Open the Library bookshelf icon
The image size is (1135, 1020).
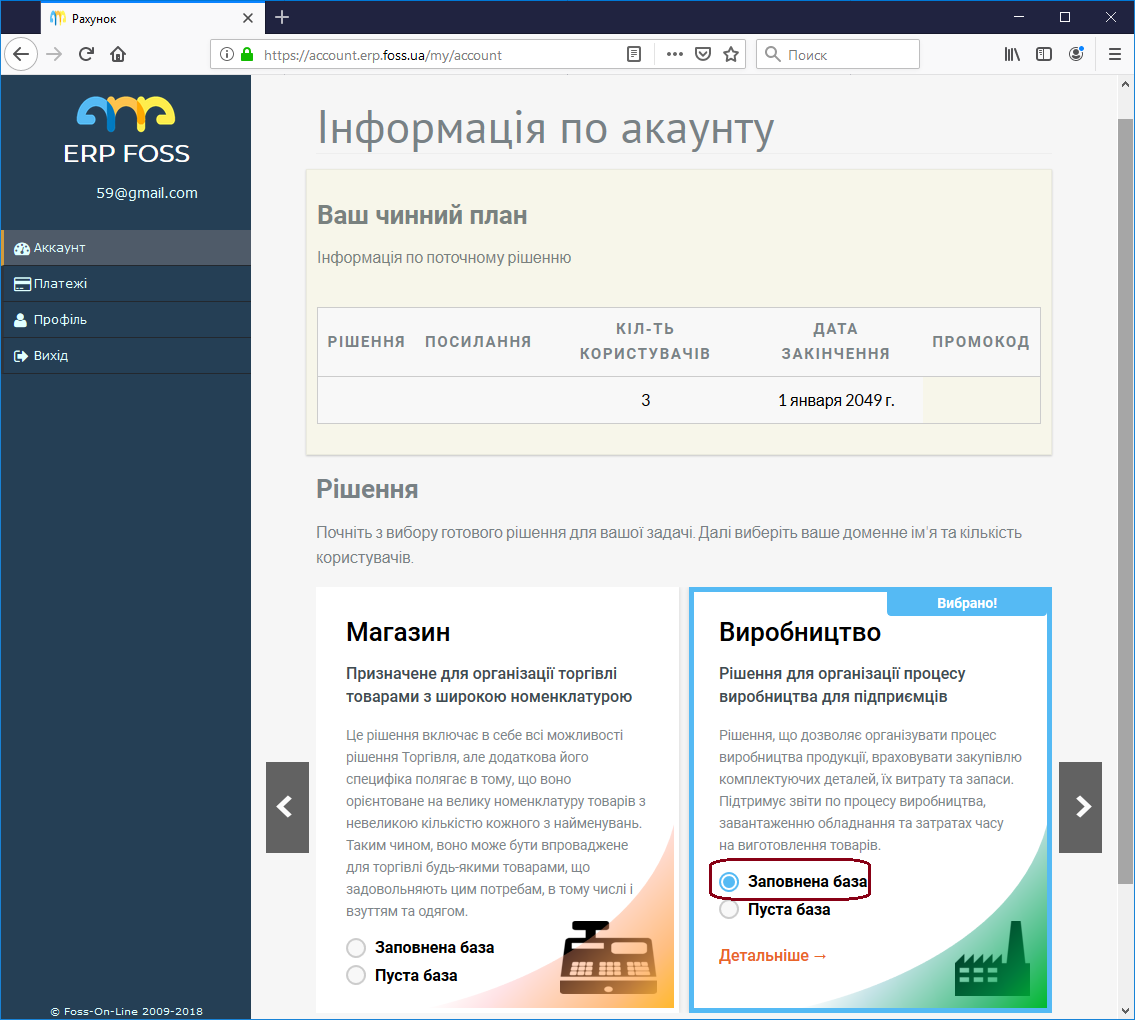point(1012,54)
